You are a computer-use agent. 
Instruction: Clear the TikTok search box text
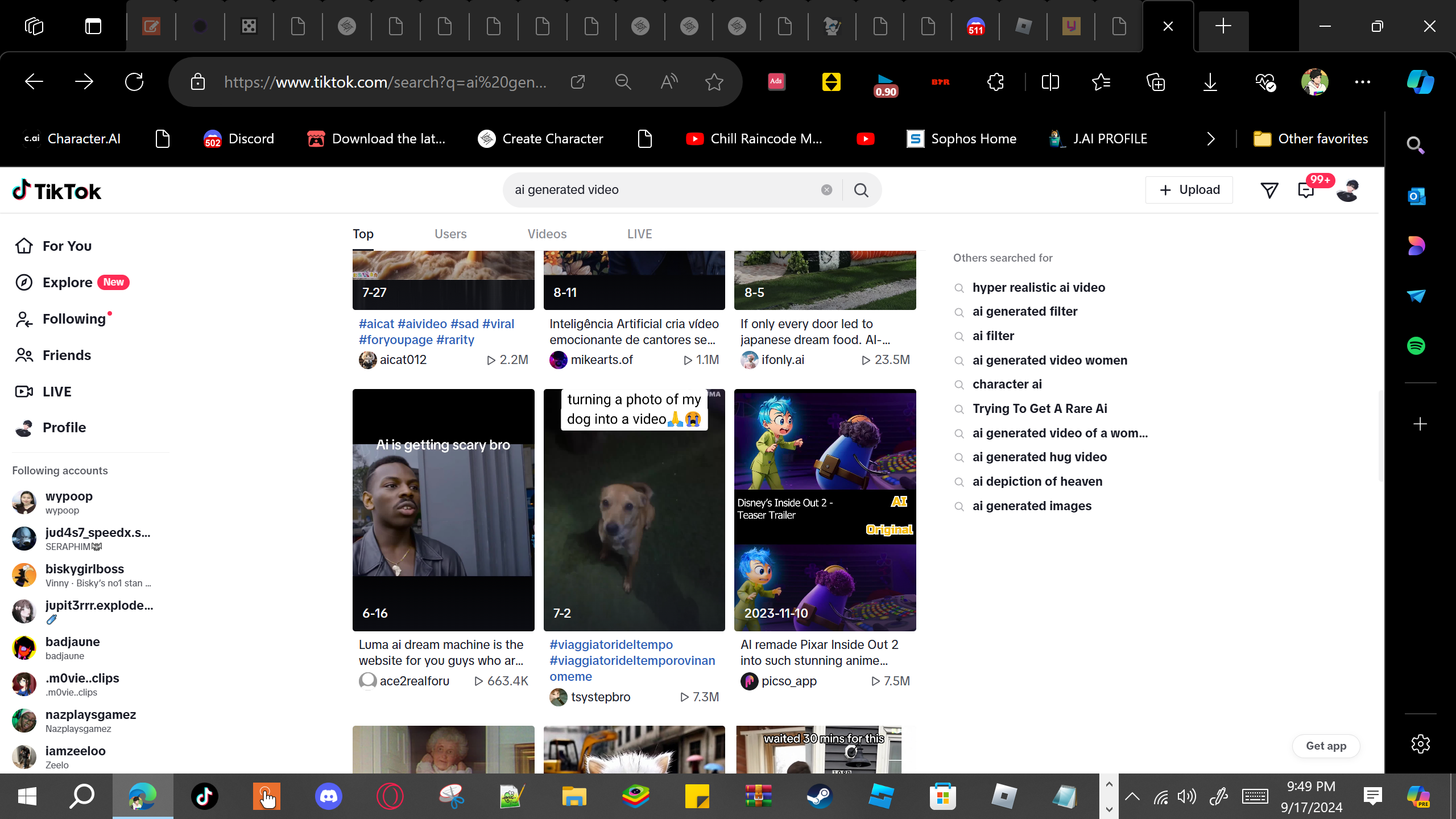[826, 190]
